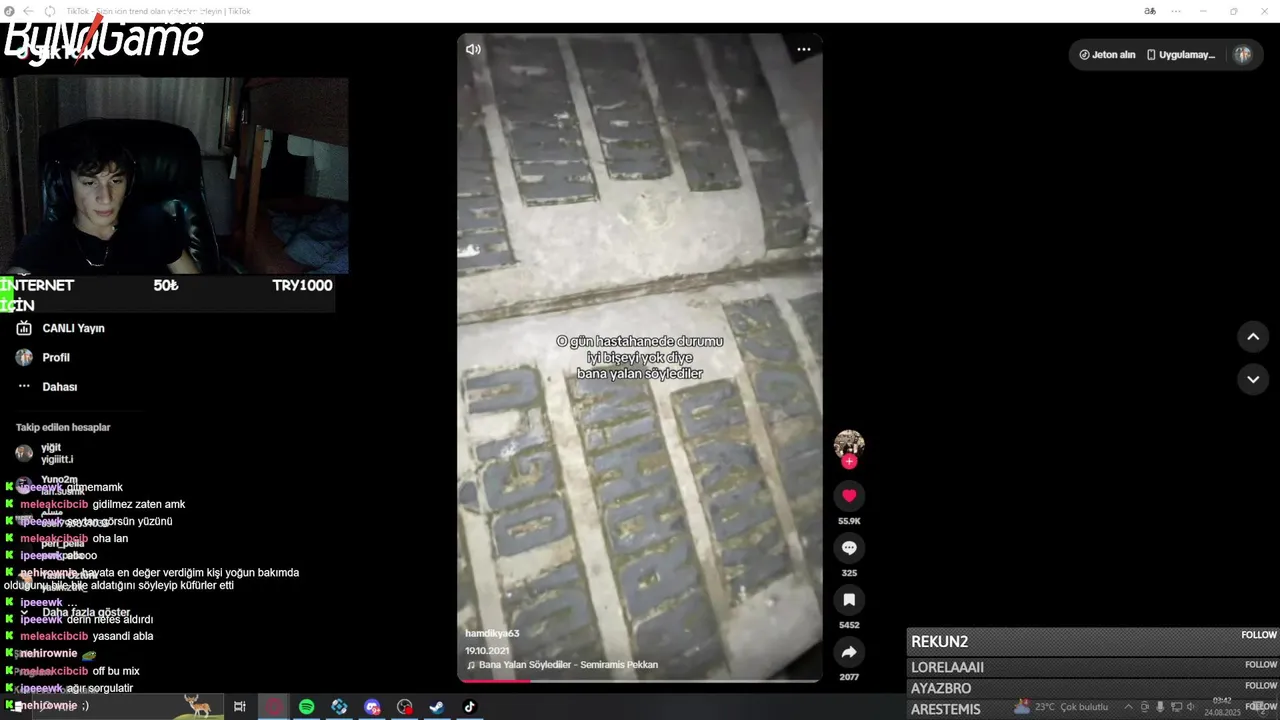1280x720 pixels.
Task: Click Takip edilen hesaplar heading
Action: click(63, 427)
